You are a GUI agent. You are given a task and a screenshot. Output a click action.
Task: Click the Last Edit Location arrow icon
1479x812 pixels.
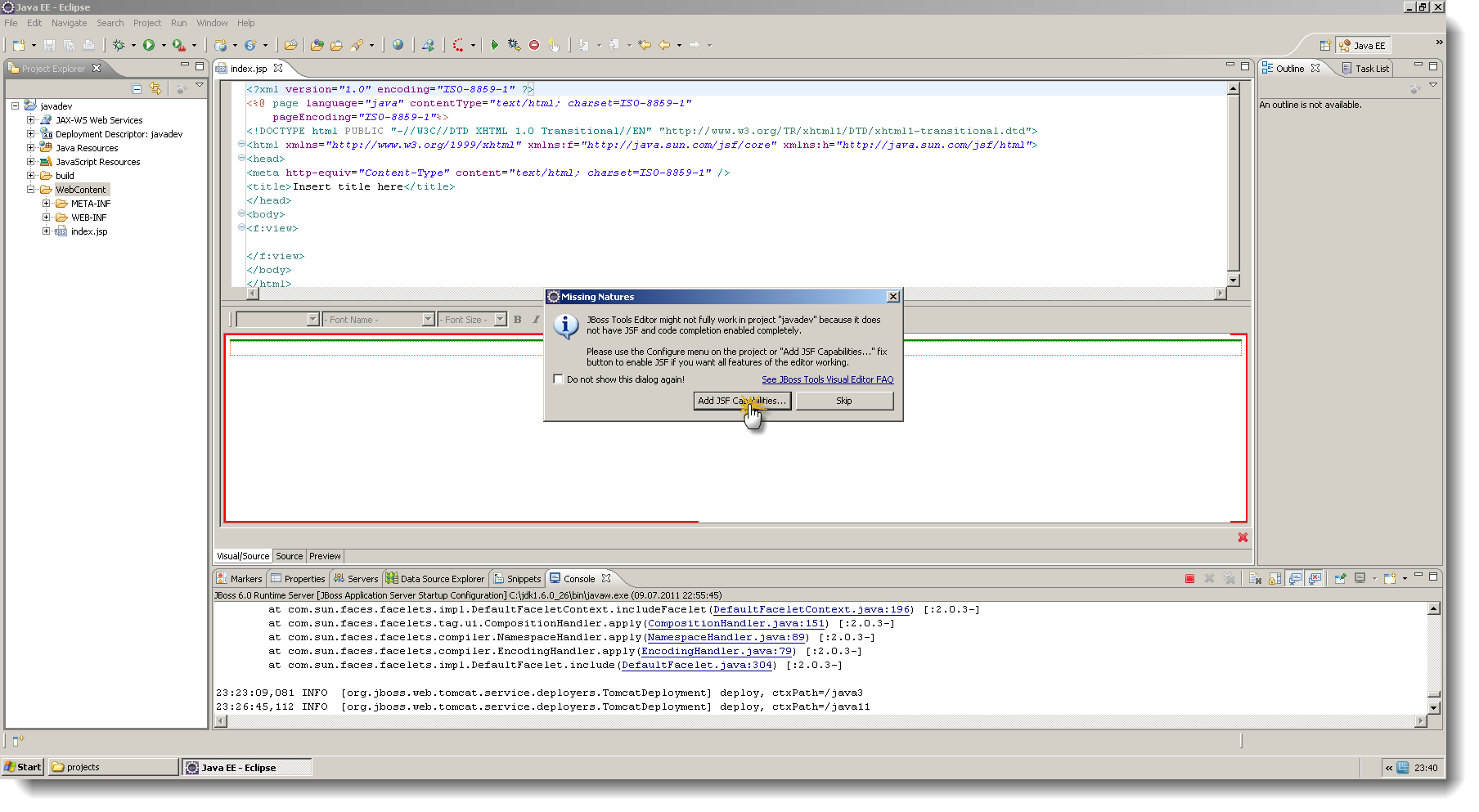[x=645, y=46]
